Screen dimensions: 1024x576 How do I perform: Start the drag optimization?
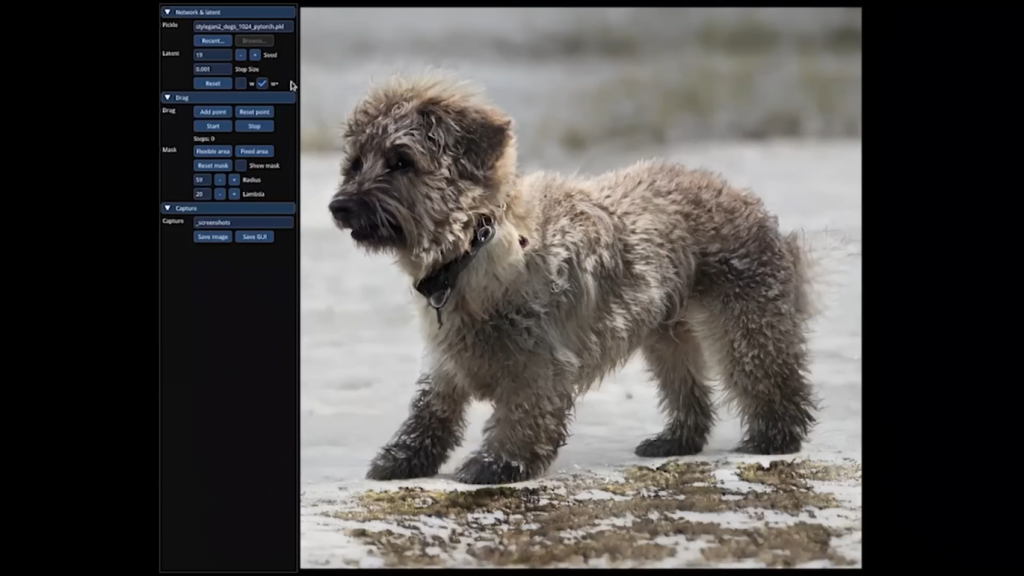coord(213,126)
